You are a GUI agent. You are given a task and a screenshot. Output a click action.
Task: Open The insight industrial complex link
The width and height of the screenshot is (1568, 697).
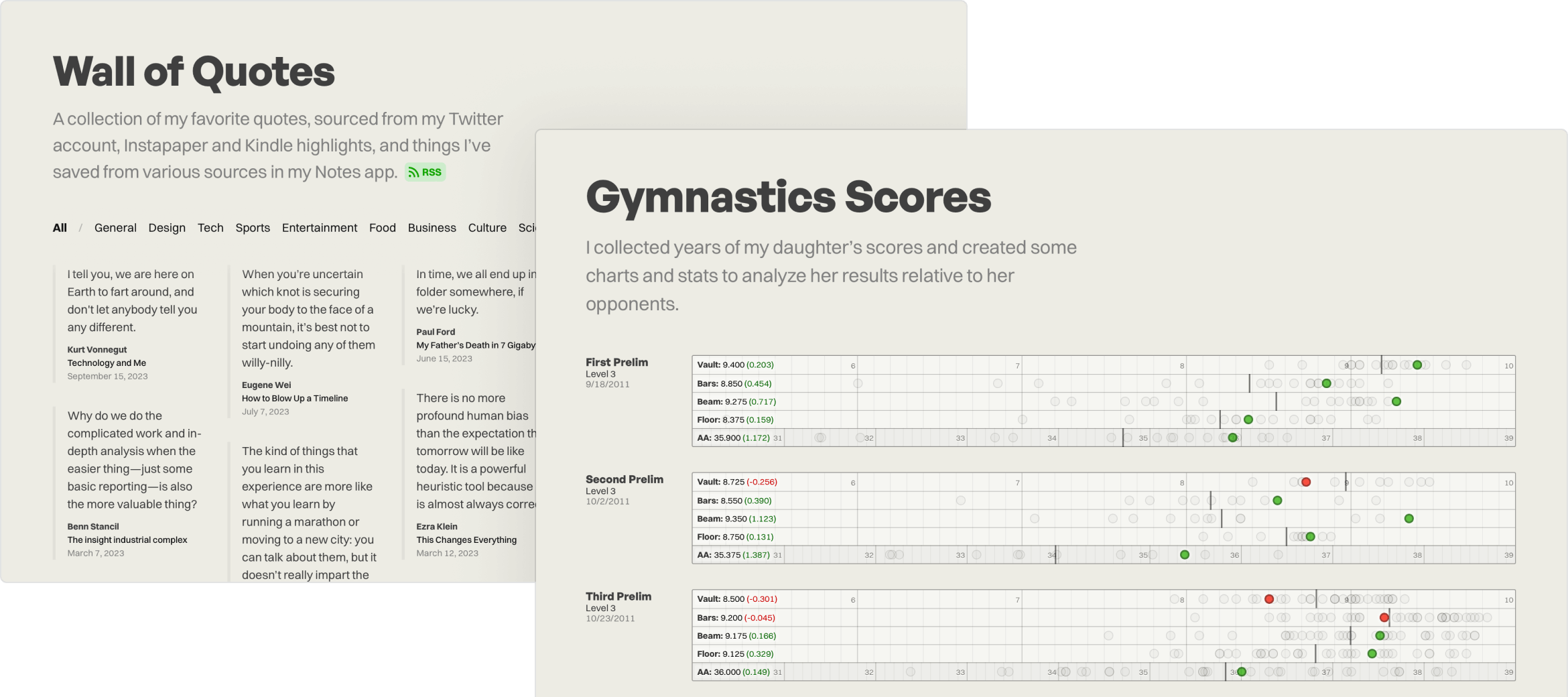pos(127,540)
